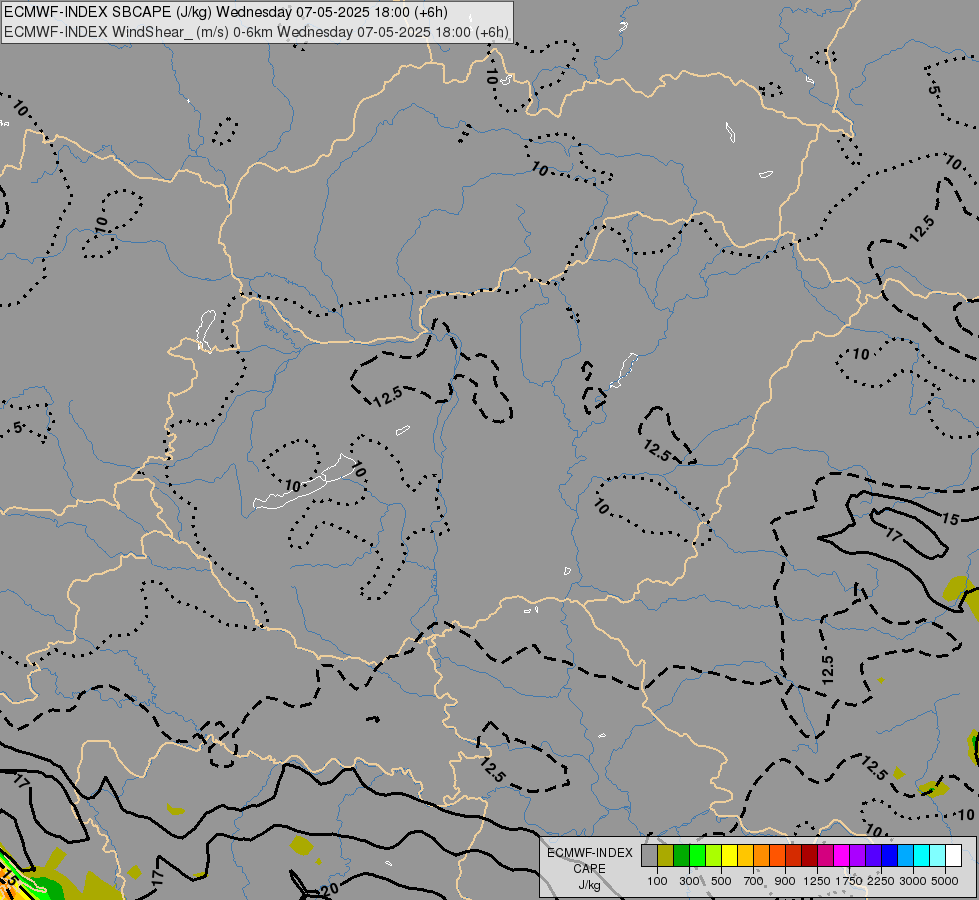
Task: Click the '100' legend scale value
Action: coord(657,881)
